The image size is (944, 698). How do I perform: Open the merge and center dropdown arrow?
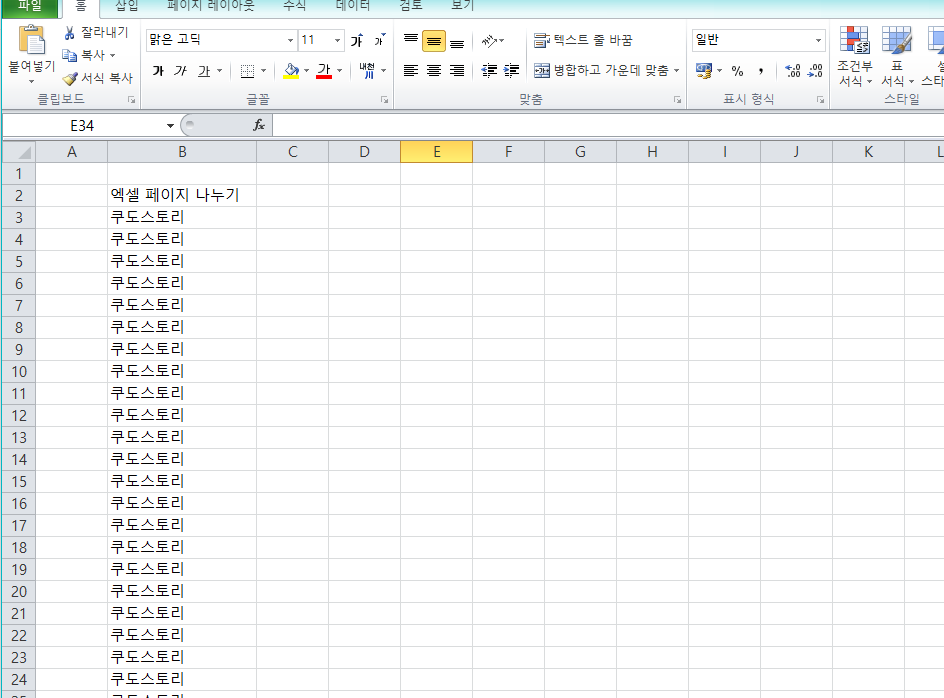point(677,71)
